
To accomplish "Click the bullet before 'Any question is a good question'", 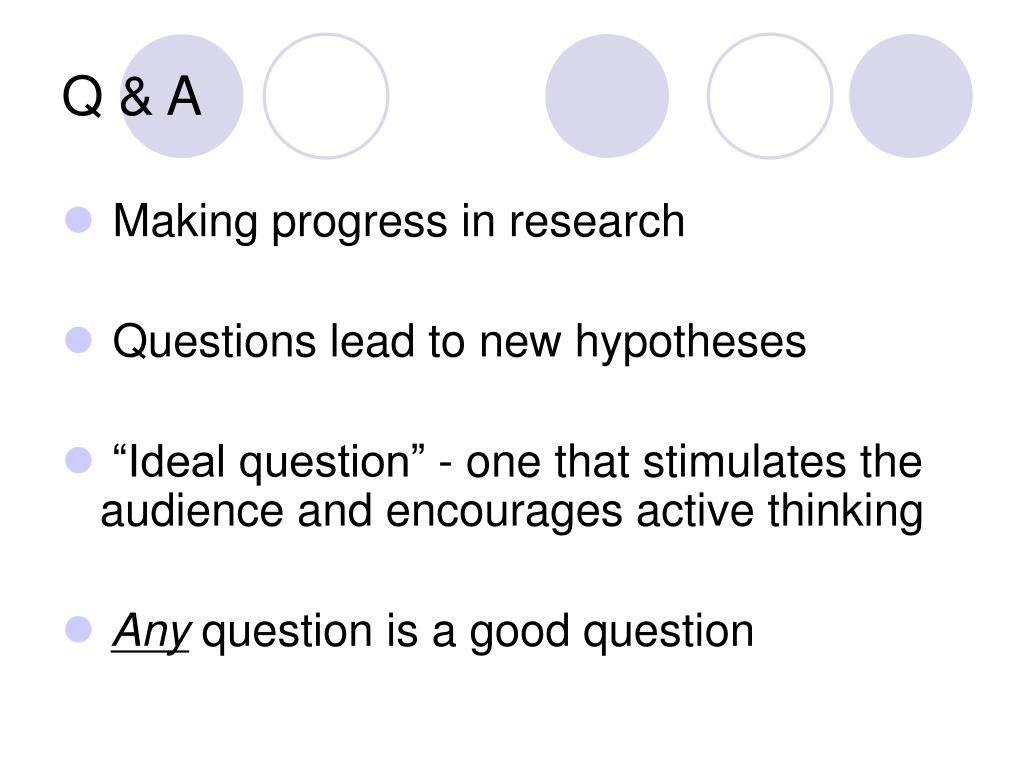I will click(78, 630).
